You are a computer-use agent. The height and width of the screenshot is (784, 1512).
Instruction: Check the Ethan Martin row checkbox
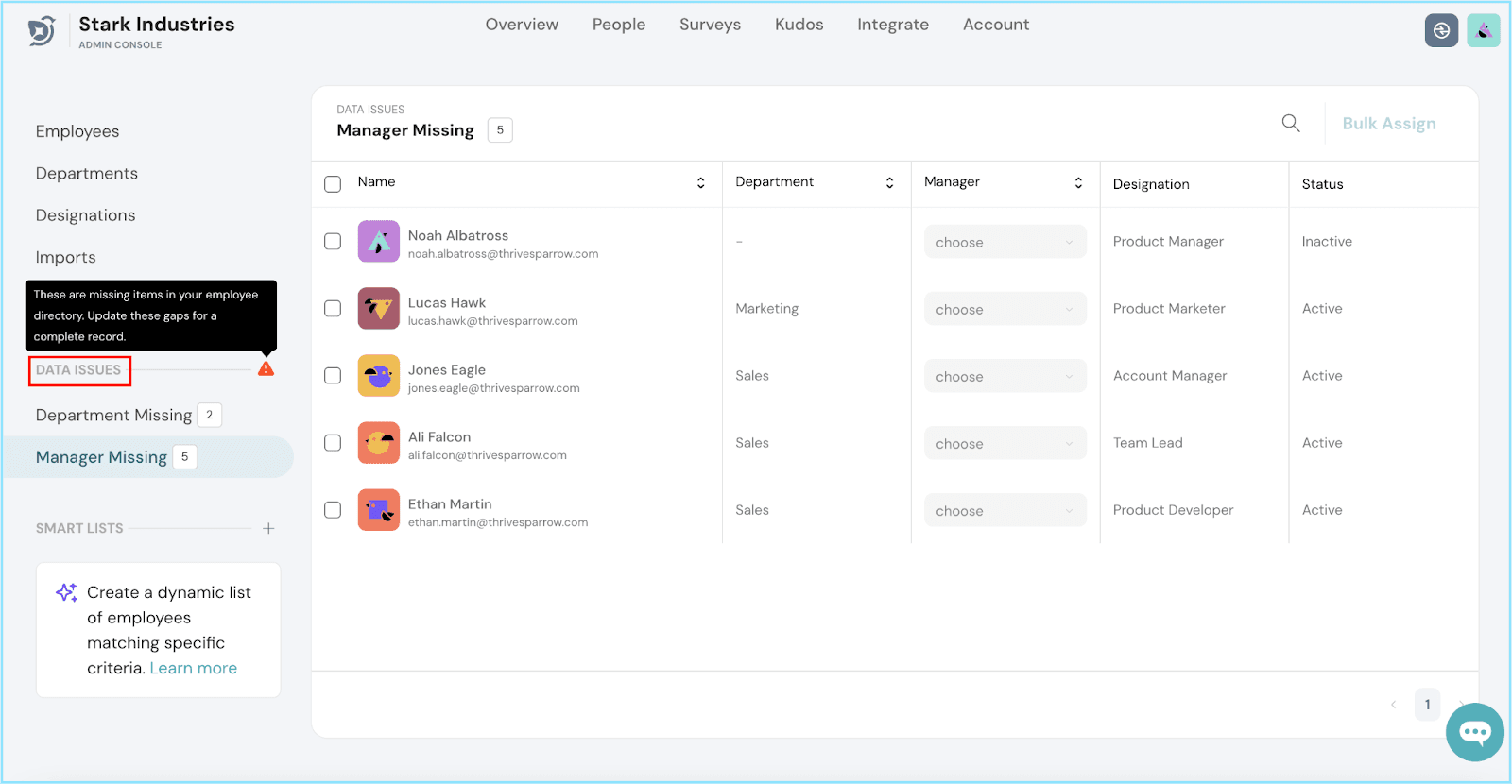click(333, 509)
